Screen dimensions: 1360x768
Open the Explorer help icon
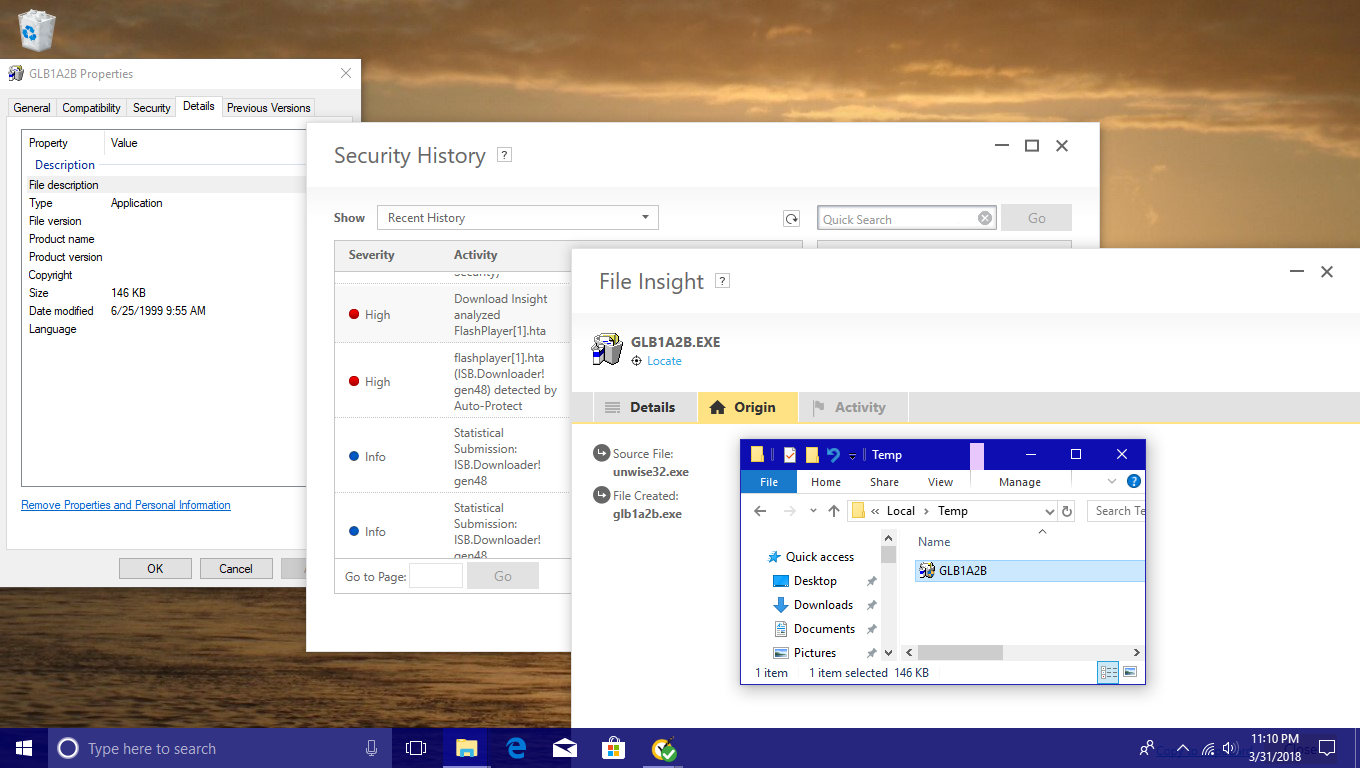1134,481
